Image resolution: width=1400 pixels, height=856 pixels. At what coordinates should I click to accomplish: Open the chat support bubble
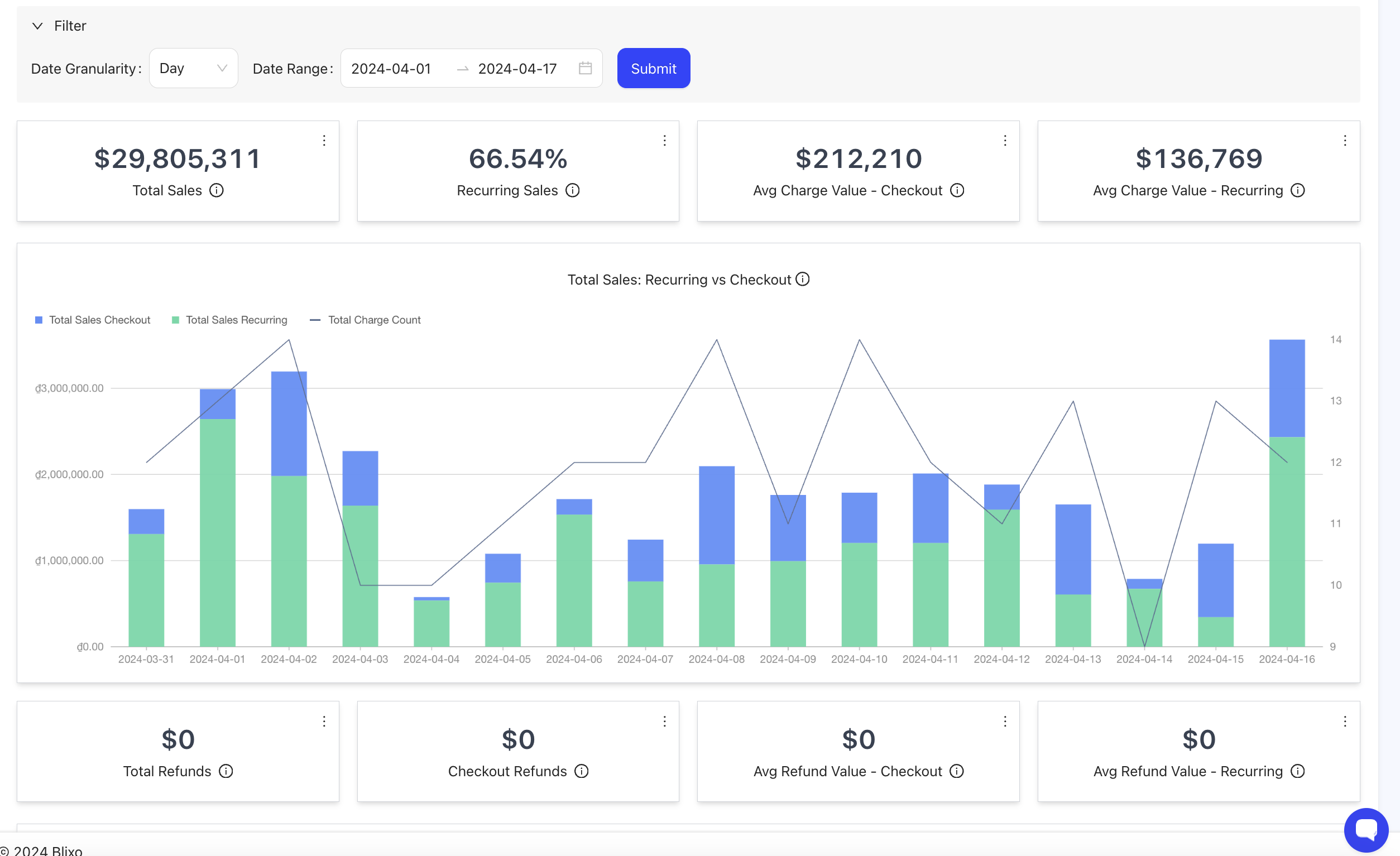[1367, 829]
